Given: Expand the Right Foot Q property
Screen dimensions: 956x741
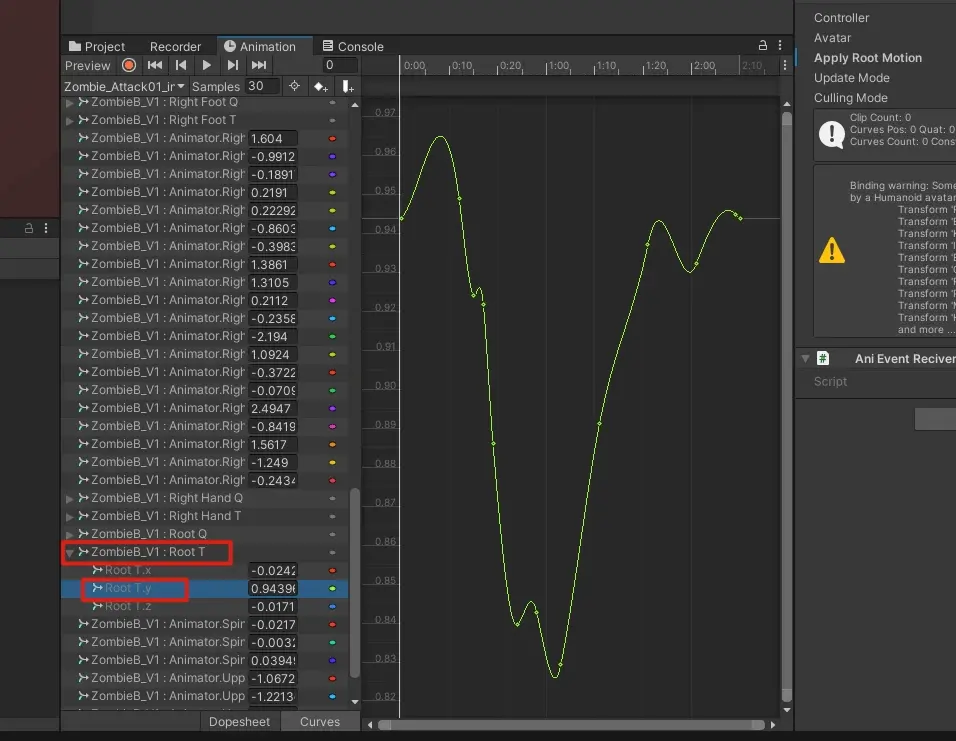Looking at the screenshot, I should point(70,102).
